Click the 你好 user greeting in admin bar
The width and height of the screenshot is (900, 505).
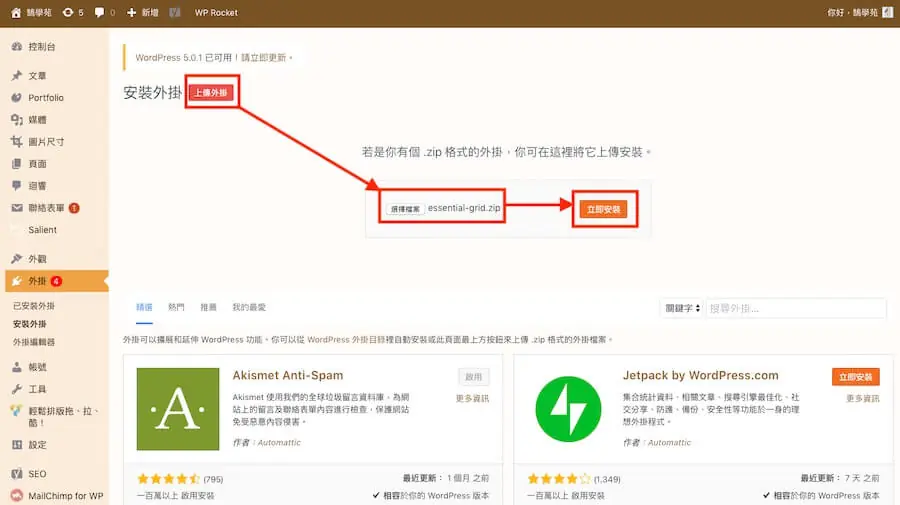(852, 13)
